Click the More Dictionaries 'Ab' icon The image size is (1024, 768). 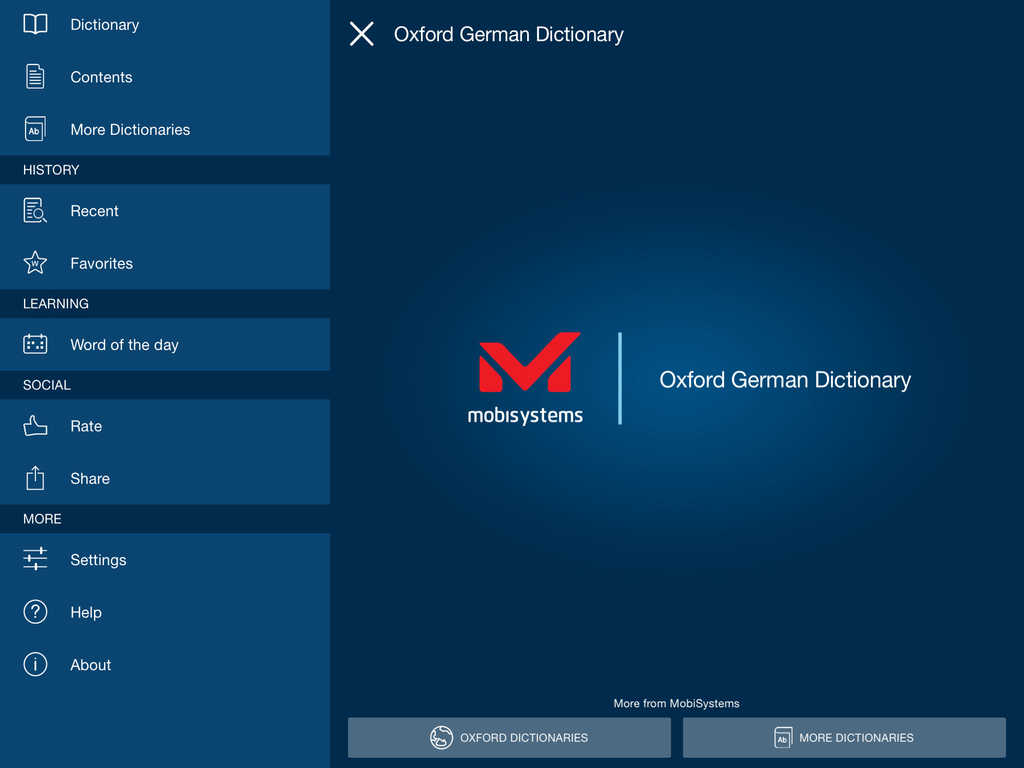[35, 129]
